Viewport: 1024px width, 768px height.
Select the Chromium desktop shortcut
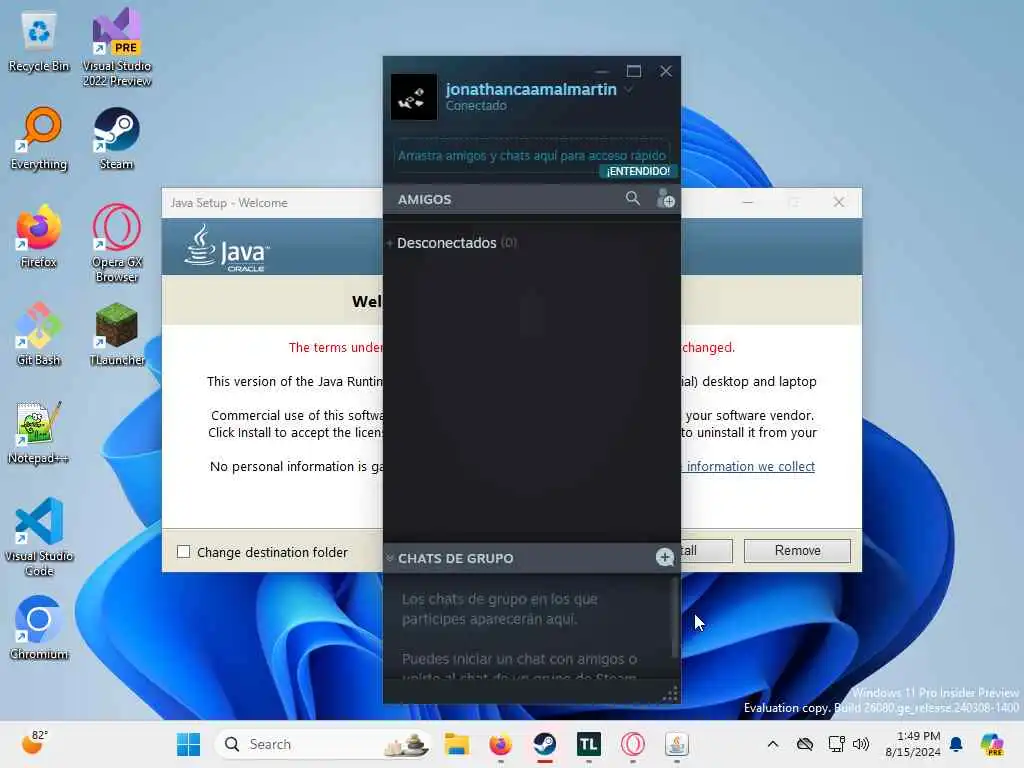[39, 628]
